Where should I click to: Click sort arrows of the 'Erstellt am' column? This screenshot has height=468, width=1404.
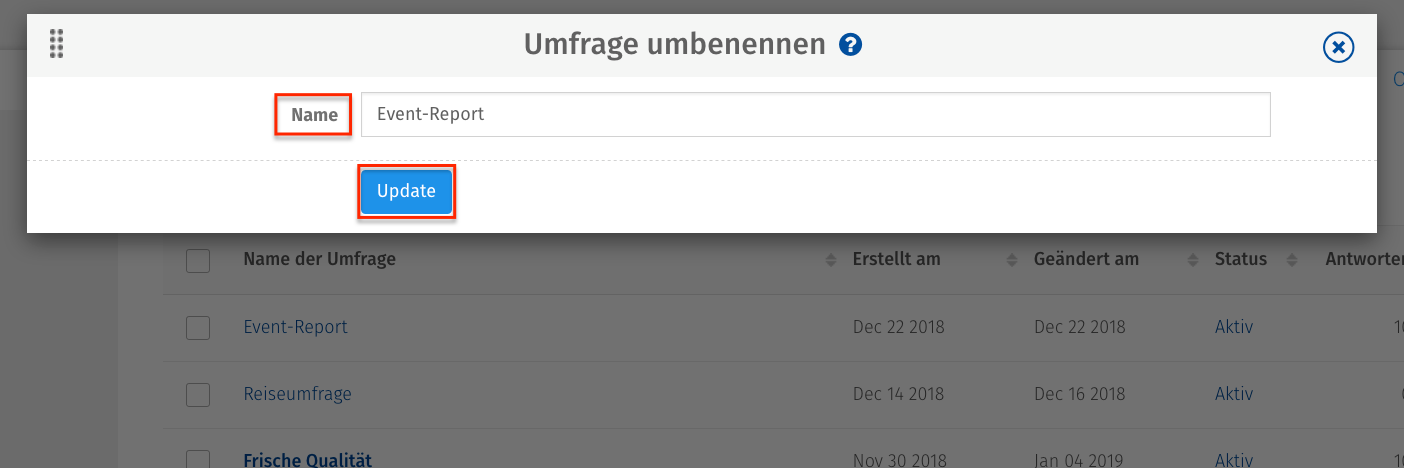(1012, 260)
